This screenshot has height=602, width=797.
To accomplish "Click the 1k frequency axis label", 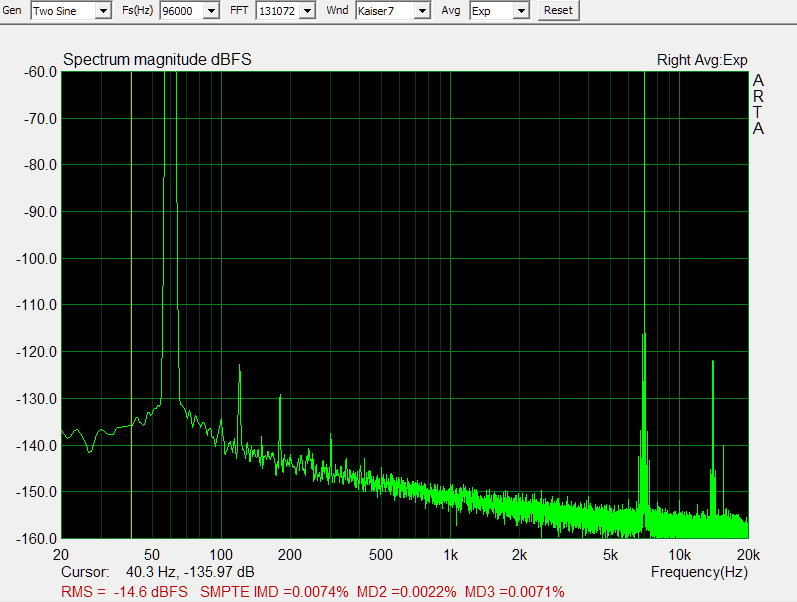I will (450, 555).
